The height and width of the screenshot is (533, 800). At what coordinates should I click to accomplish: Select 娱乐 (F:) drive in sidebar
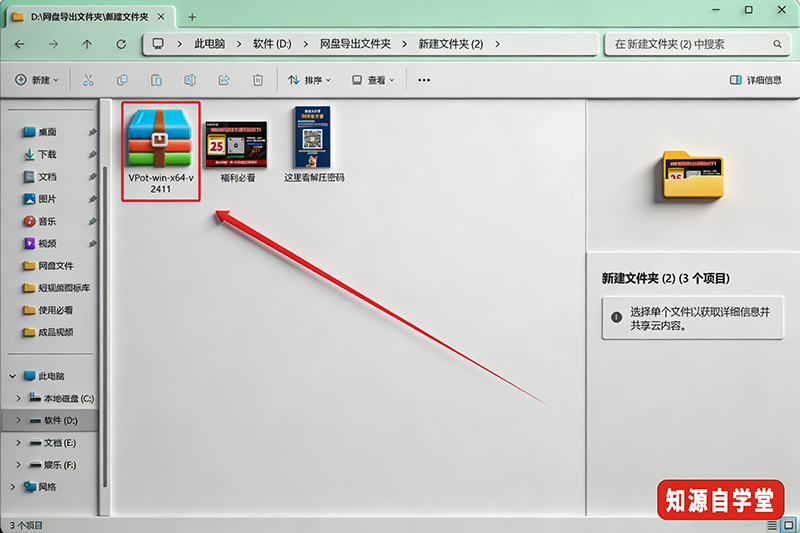[53, 465]
